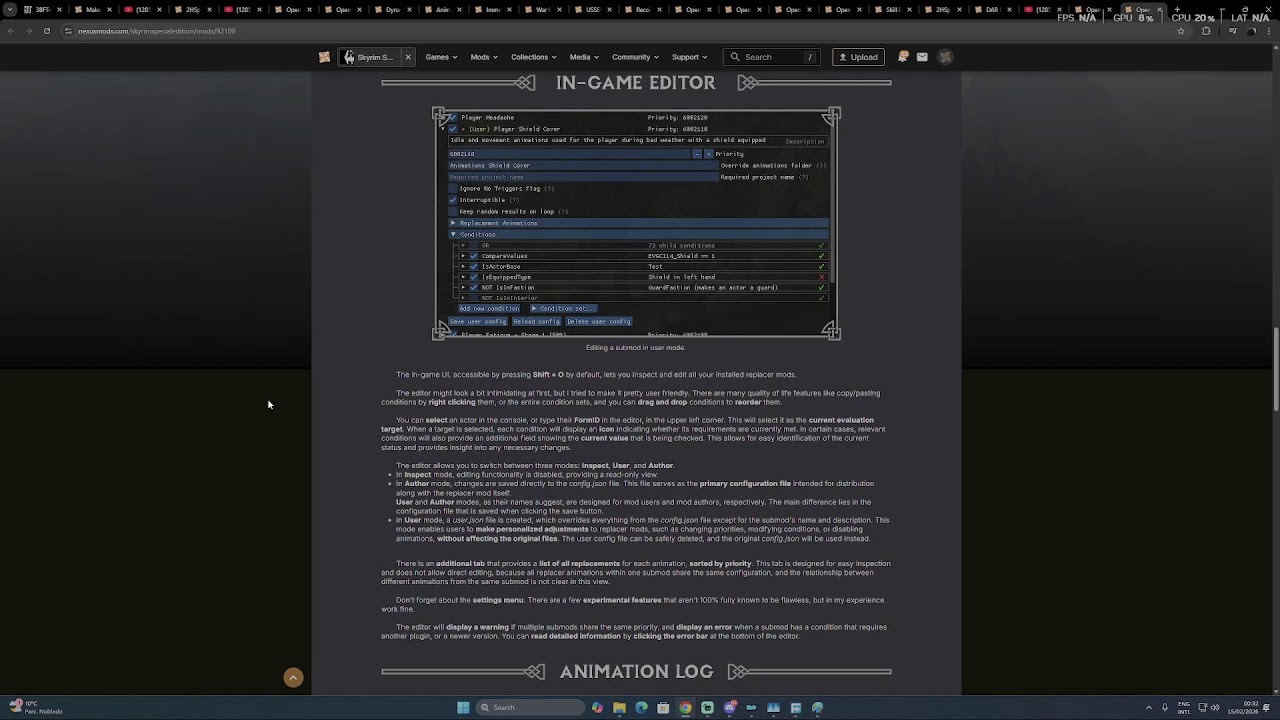Open the Community dropdown
This screenshot has height=720, width=1280.
coord(635,57)
